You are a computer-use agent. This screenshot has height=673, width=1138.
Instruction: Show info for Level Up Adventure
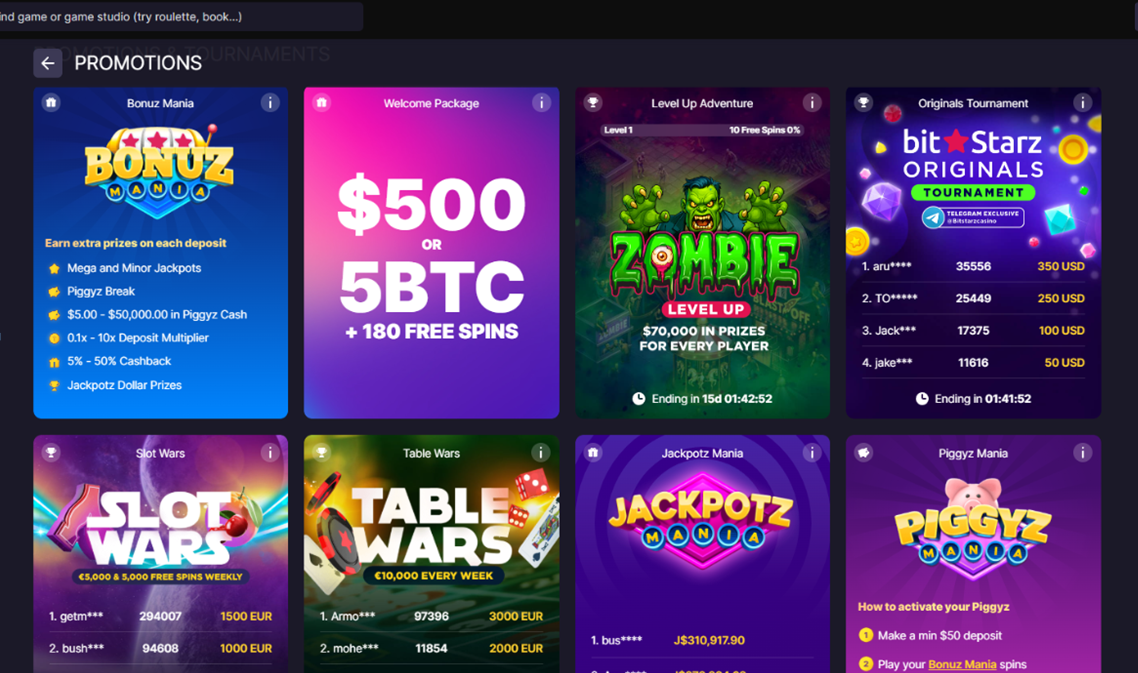tap(811, 103)
